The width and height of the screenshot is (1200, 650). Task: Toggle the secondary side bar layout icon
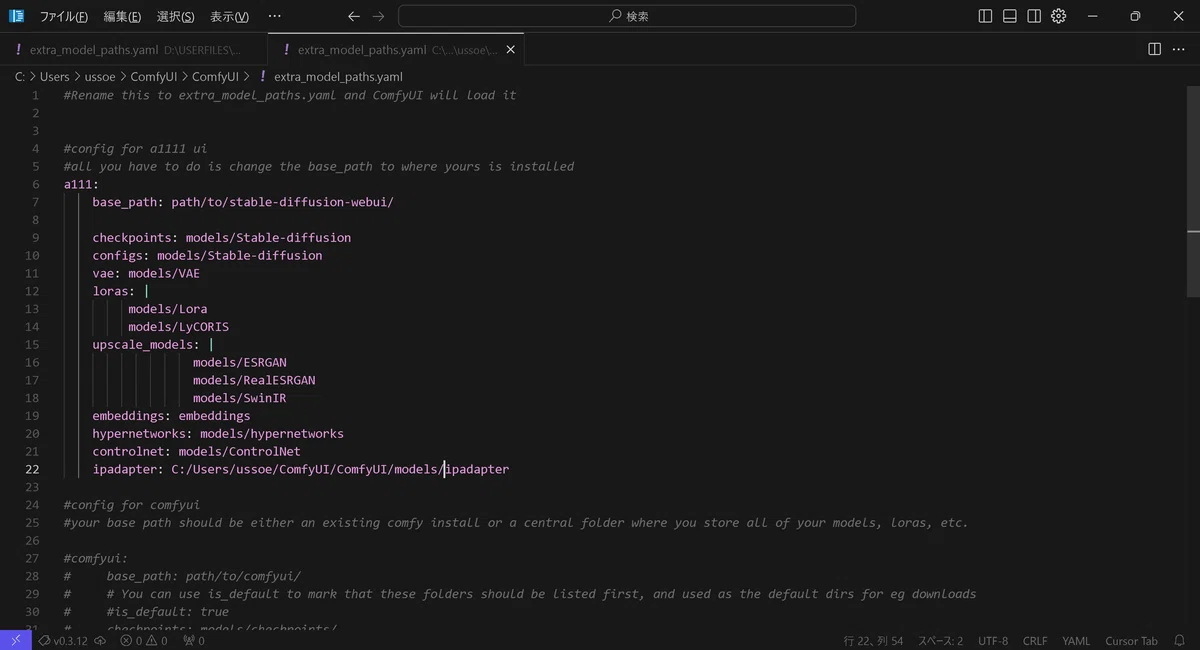[1034, 16]
